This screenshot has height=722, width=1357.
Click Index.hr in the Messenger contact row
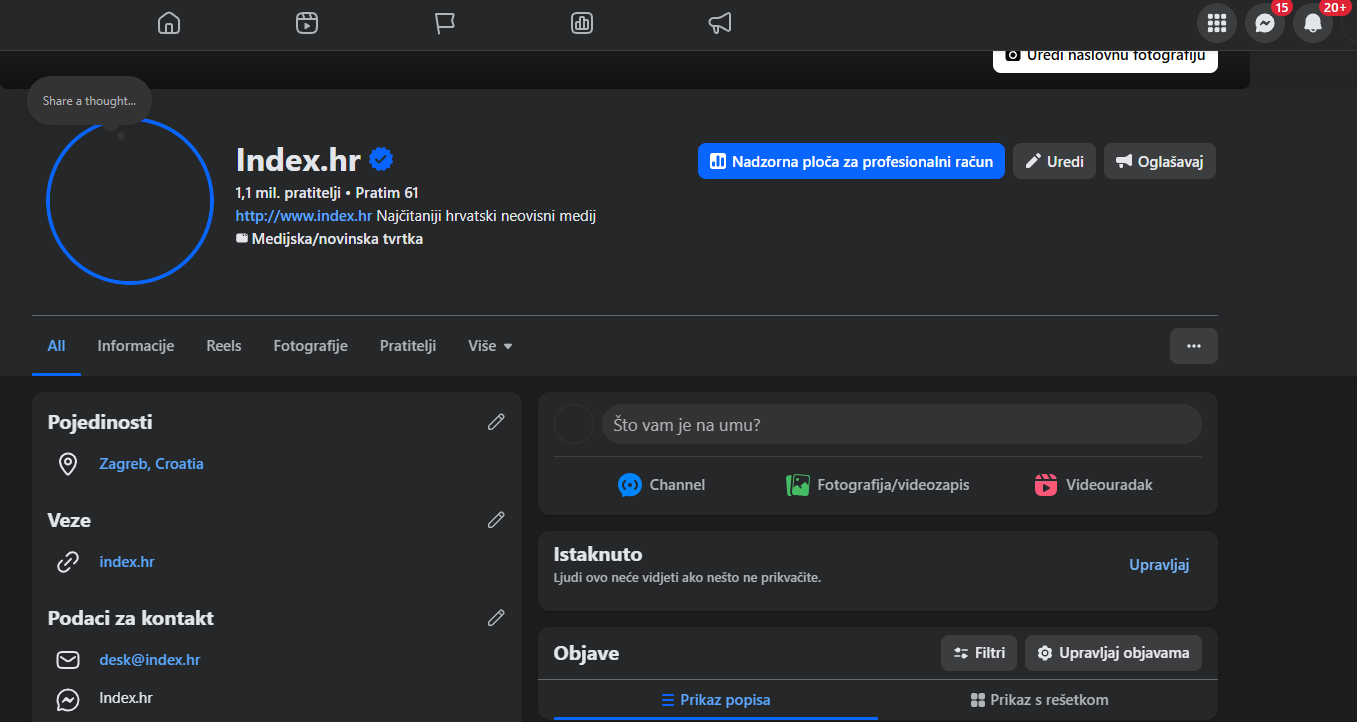[x=126, y=698]
